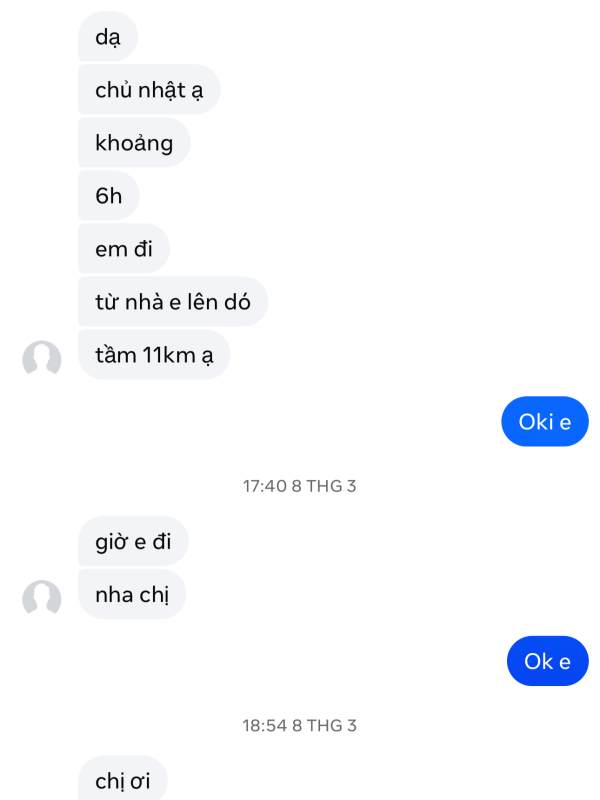Click the '18:54 8 THG 3' timestamp
600x800 pixels.
click(300, 725)
